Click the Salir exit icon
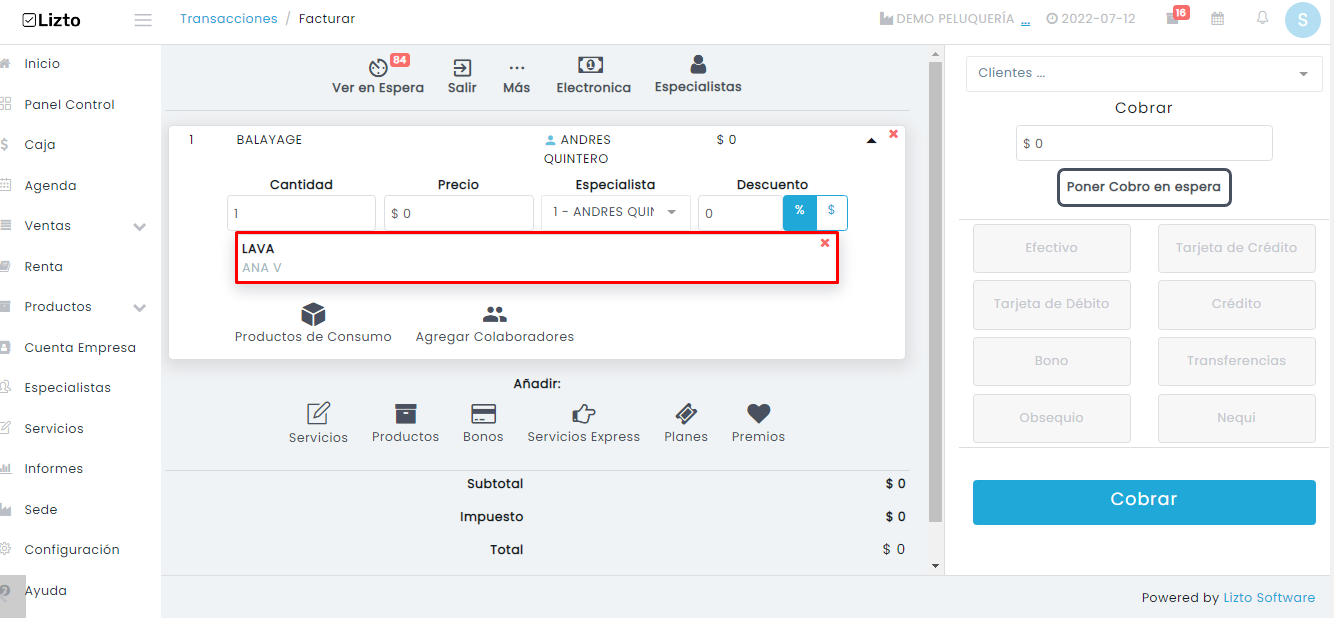The height and width of the screenshot is (618, 1334). [462, 68]
